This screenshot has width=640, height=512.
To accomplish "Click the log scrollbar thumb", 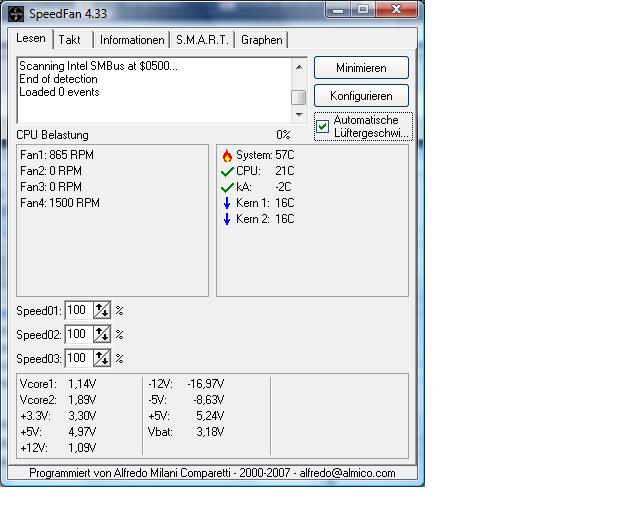I will tap(299, 98).
